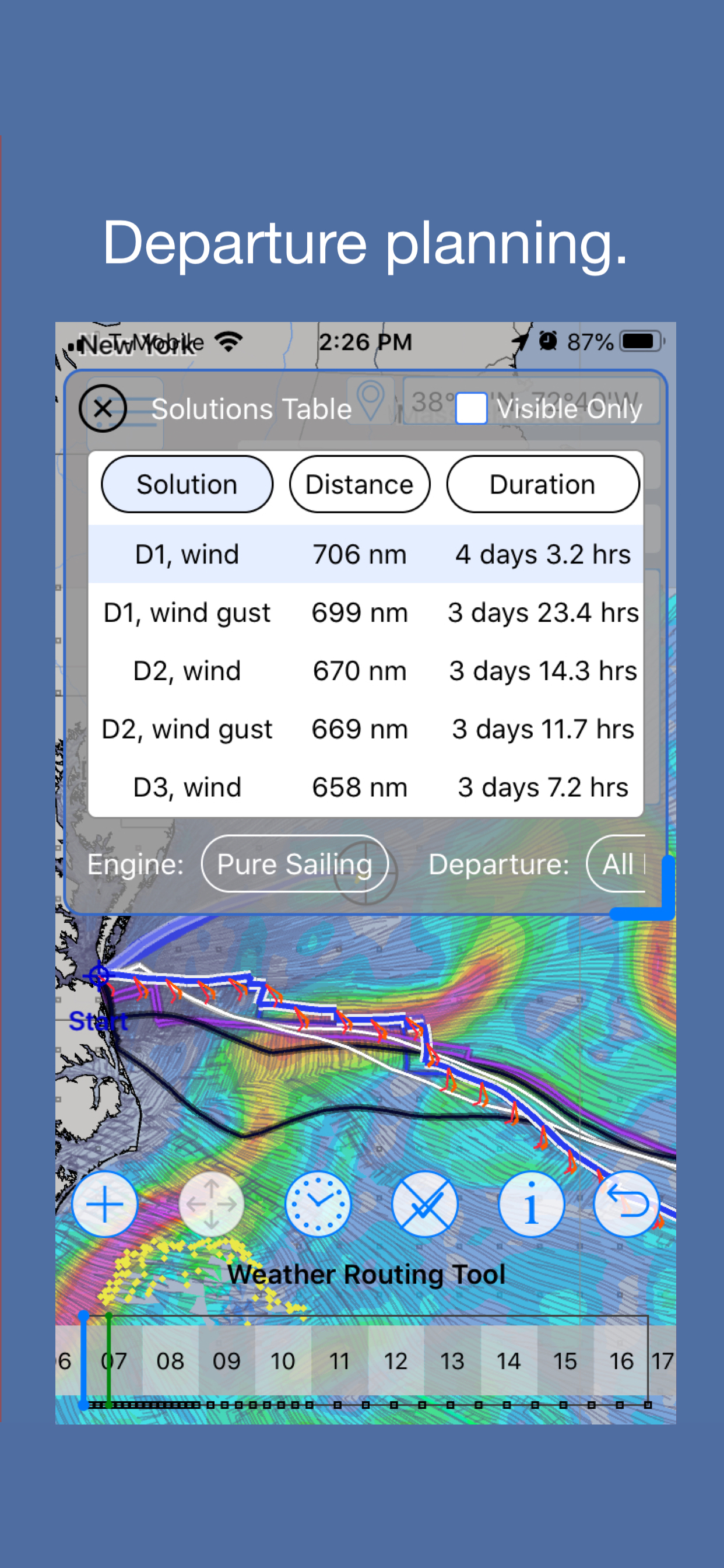Tap the move arrows icon
The width and height of the screenshot is (724, 1568).
point(211,1203)
